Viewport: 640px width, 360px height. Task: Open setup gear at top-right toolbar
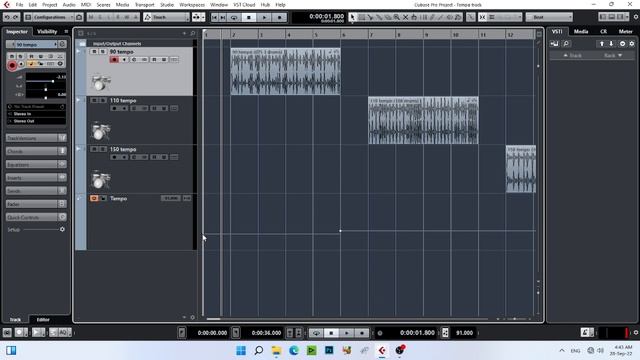[636, 17]
